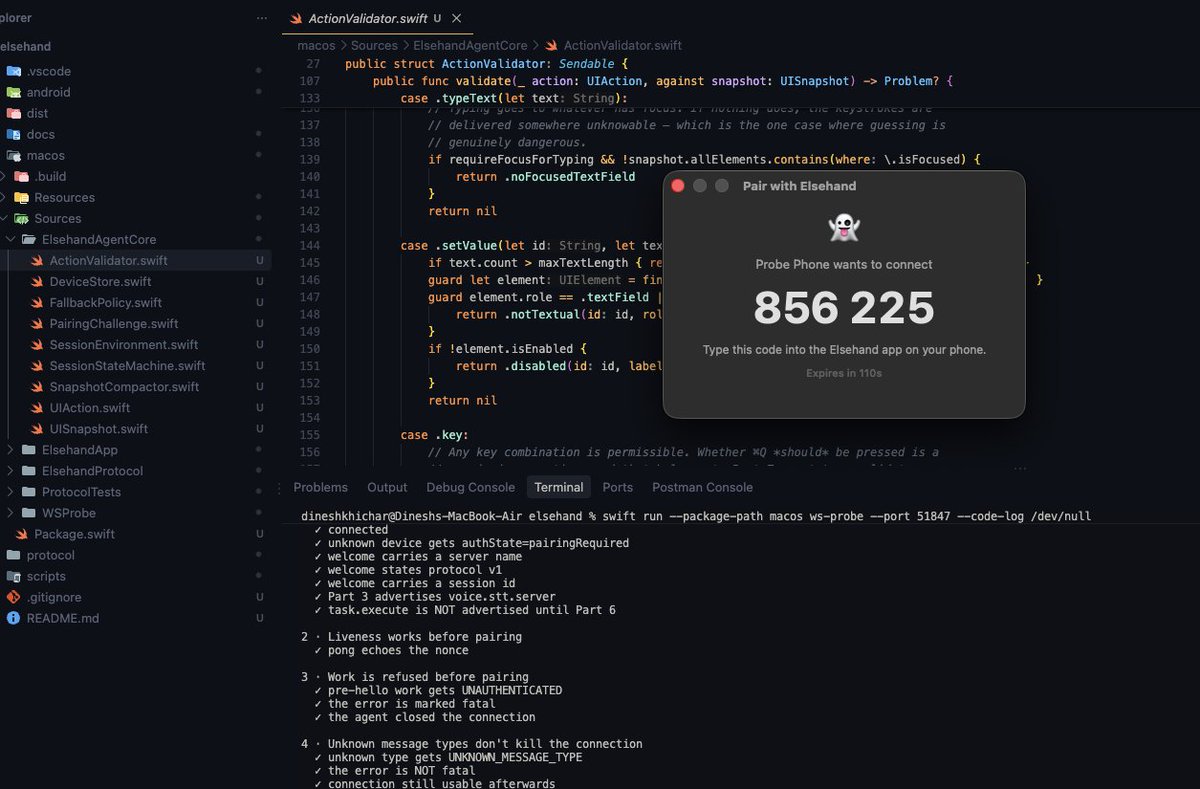The height and width of the screenshot is (789, 1200).
Task: Click 'Probe Phone wants to connect' text
Action: click(x=844, y=265)
